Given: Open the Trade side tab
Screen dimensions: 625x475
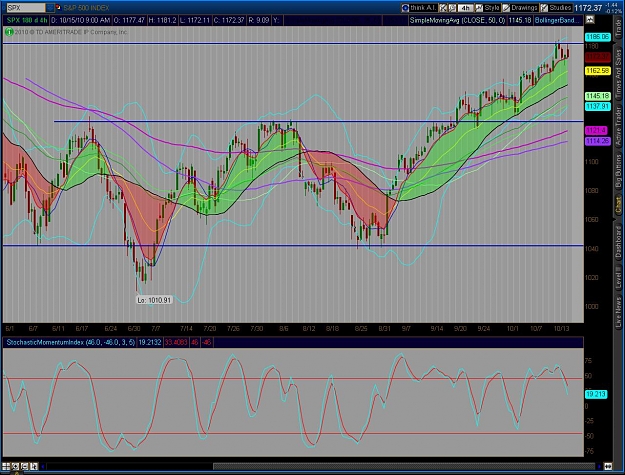Looking at the screenshot, I should [x=618, y=29].
